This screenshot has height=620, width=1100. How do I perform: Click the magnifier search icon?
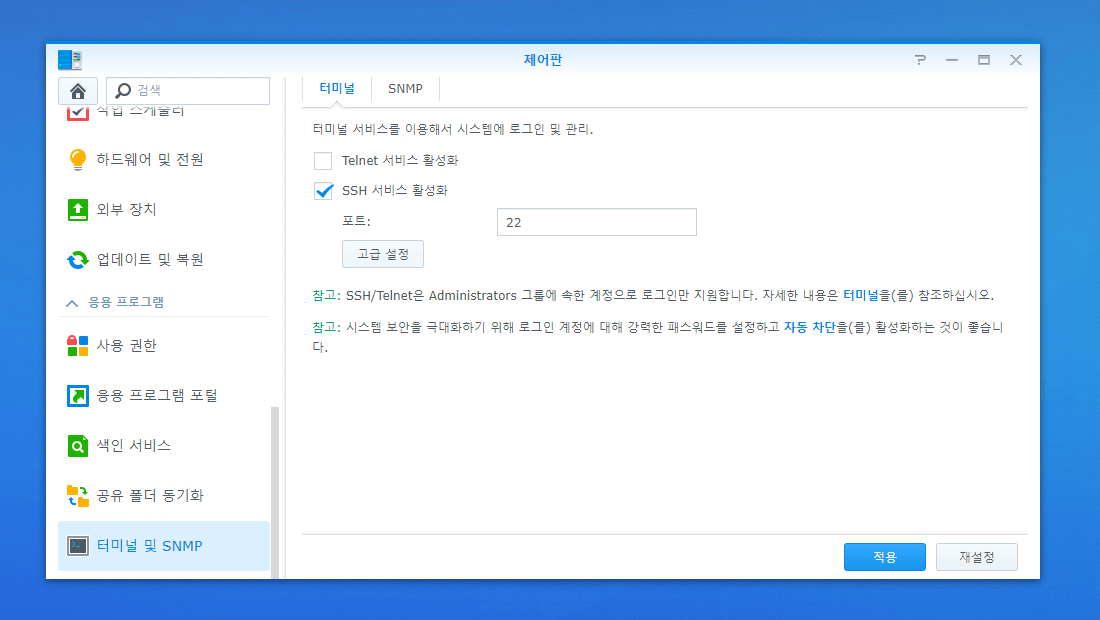123,90
